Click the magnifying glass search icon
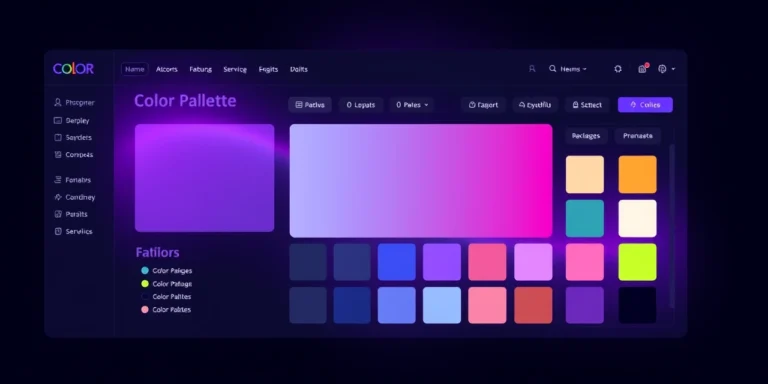Viewport: 768px width, 384px height. (552, 69)
